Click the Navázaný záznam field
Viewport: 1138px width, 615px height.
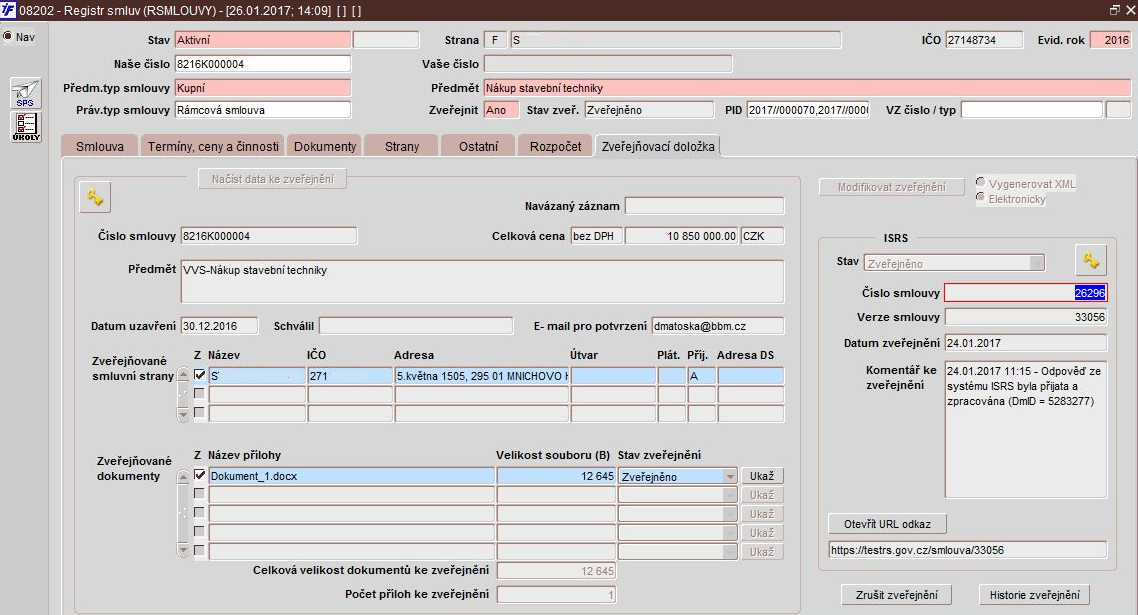point(704,205)
